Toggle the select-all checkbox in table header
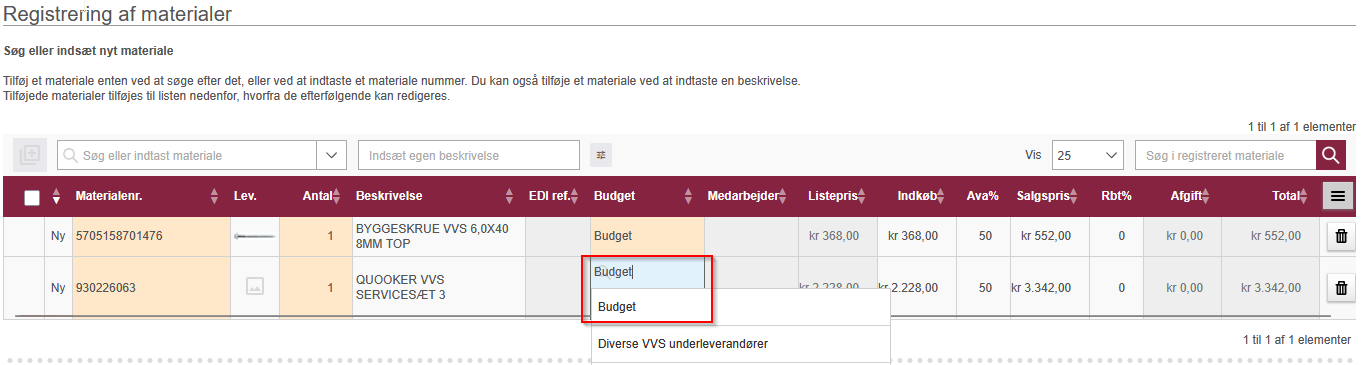Screen dimensions: 1363x365 (x=32, y=197)
